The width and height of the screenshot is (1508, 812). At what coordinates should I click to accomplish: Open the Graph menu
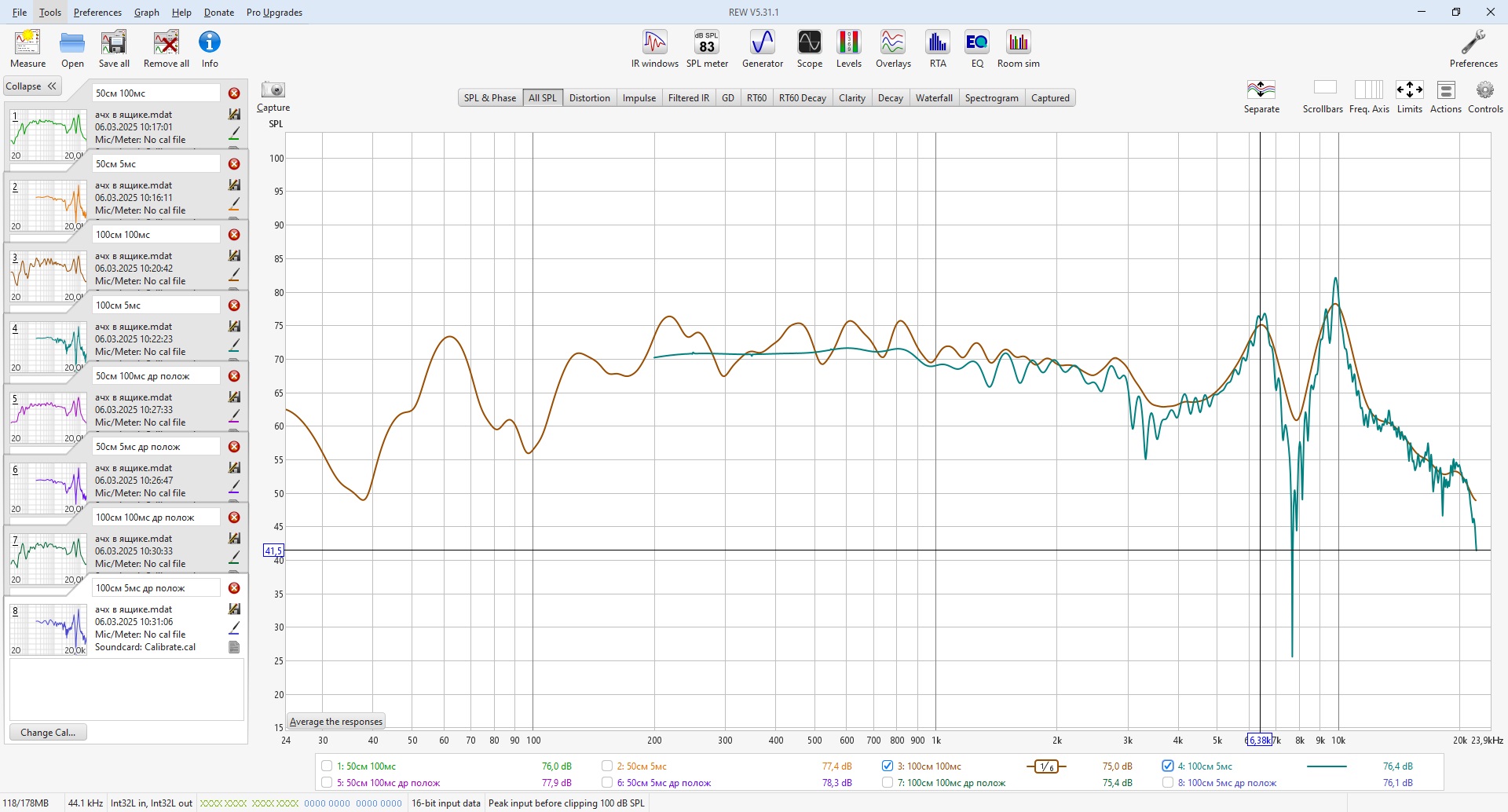[147, 13]
